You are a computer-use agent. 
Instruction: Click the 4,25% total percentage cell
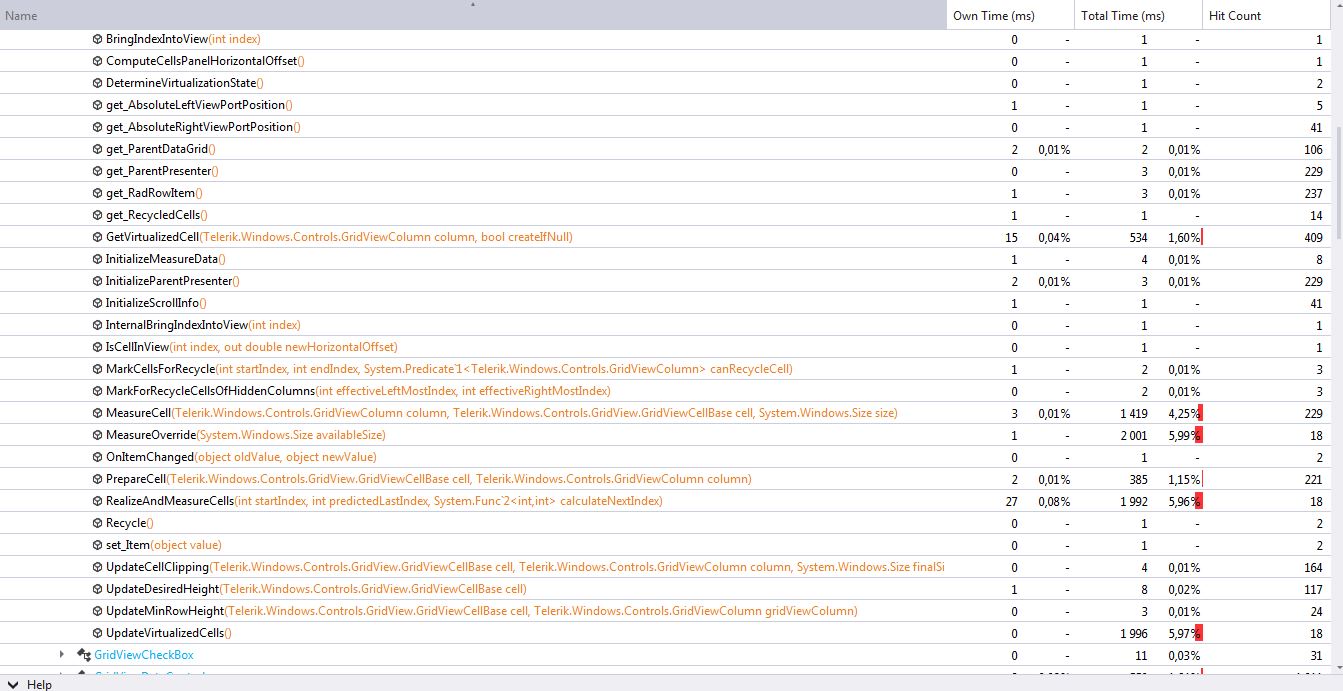tap(1184, 413)
